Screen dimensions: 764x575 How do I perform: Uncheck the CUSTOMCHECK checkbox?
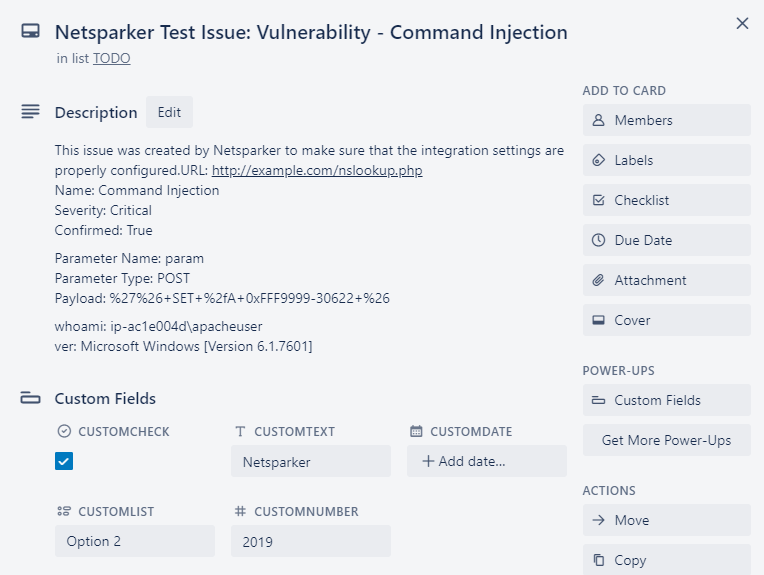tap(64, 461)
